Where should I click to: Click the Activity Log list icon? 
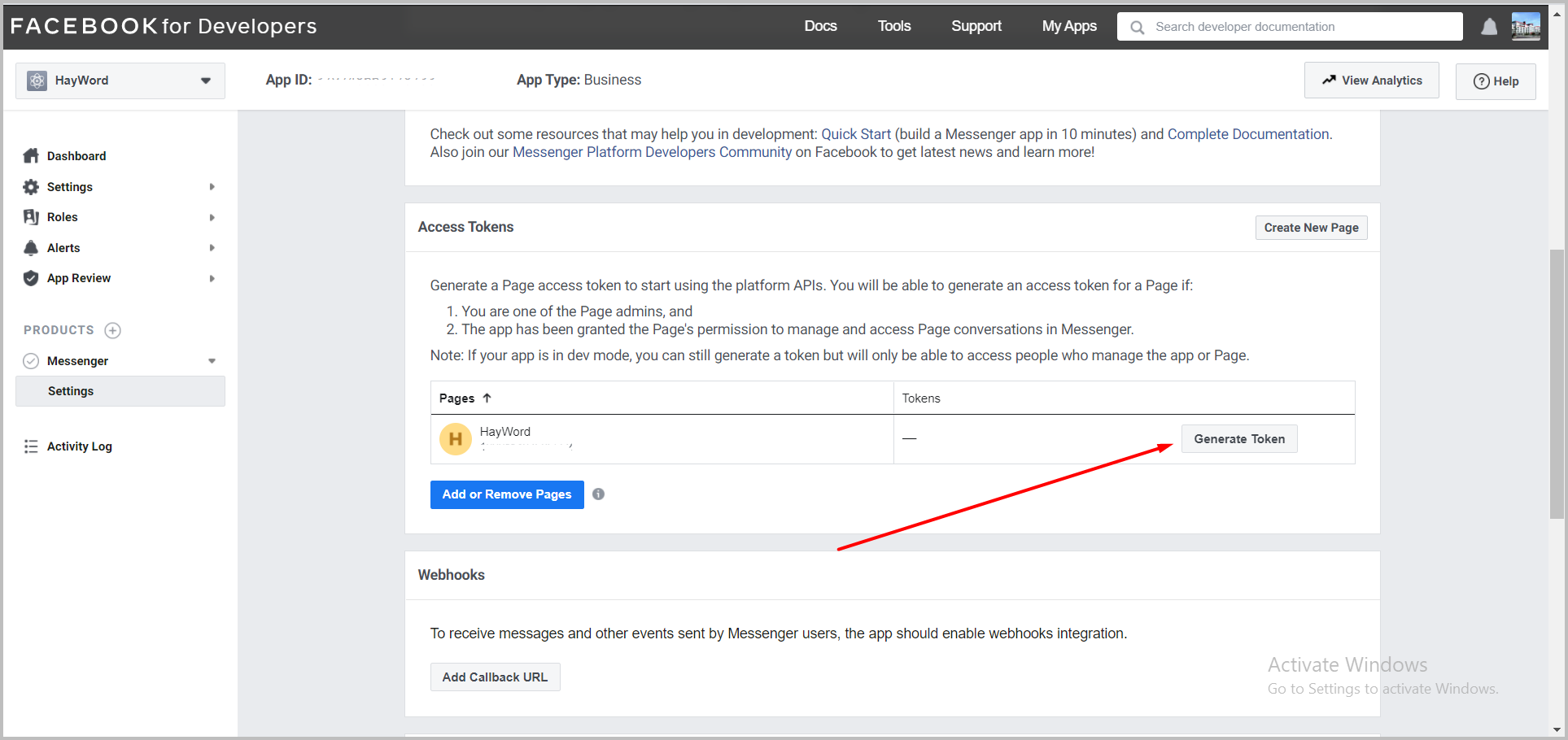[x=31, y=446]
